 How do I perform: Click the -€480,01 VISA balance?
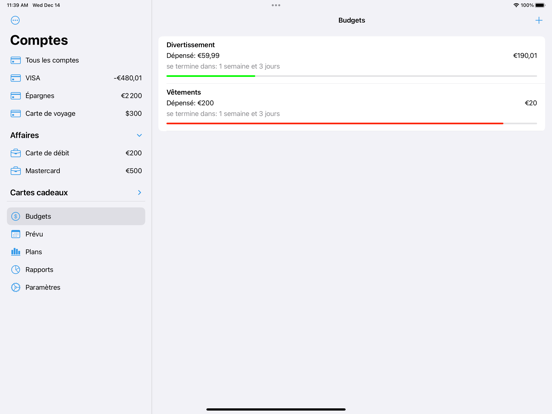tap(128, 78)
